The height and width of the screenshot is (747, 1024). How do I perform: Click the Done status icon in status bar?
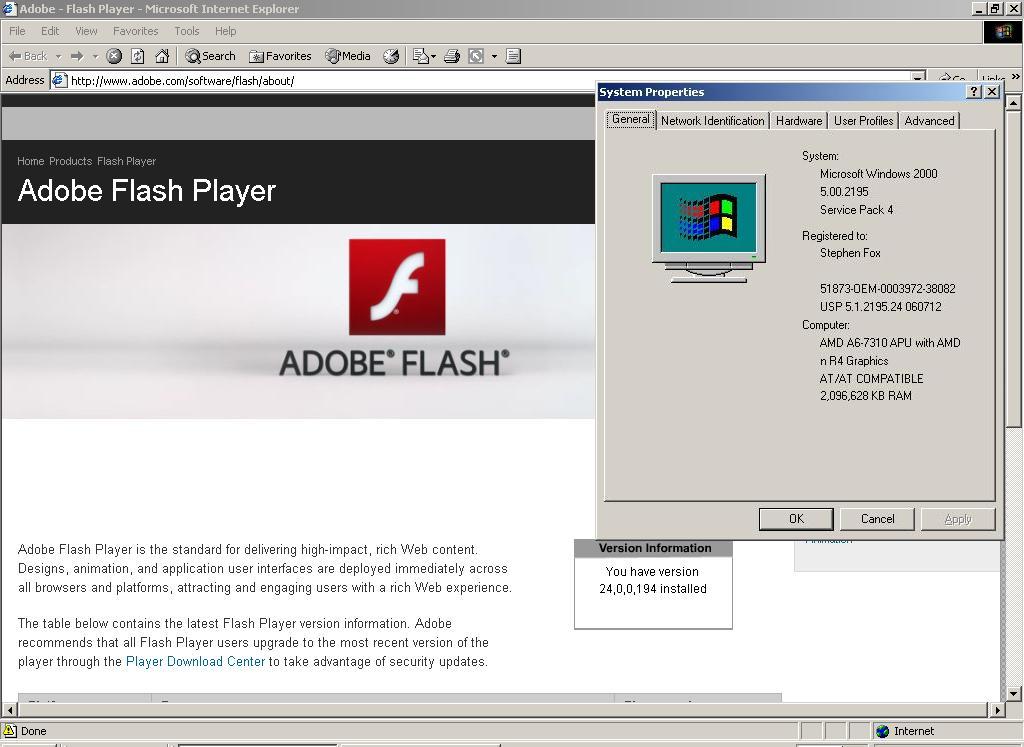point(10,731)
